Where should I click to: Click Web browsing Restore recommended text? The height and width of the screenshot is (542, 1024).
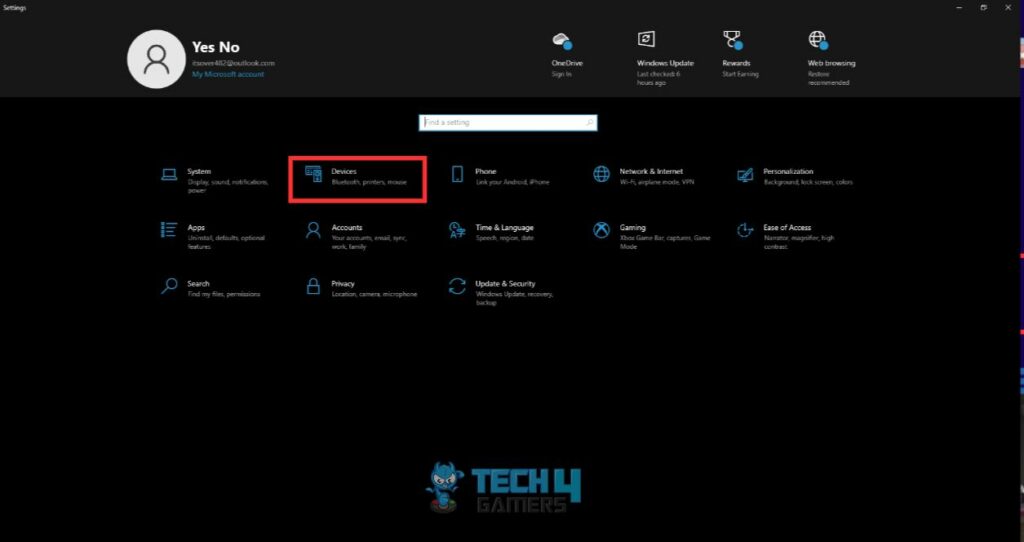(829, 78)
